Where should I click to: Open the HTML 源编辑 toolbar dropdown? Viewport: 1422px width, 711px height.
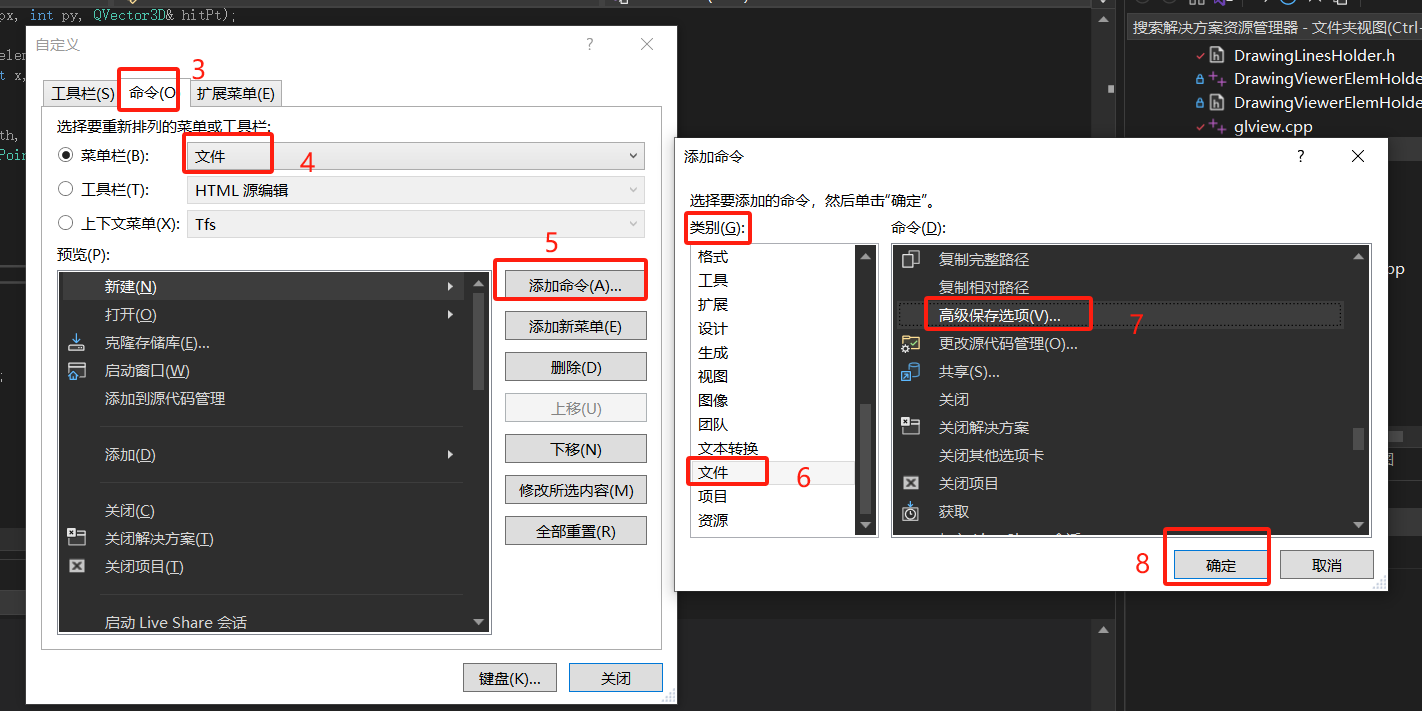pos(416,190)
